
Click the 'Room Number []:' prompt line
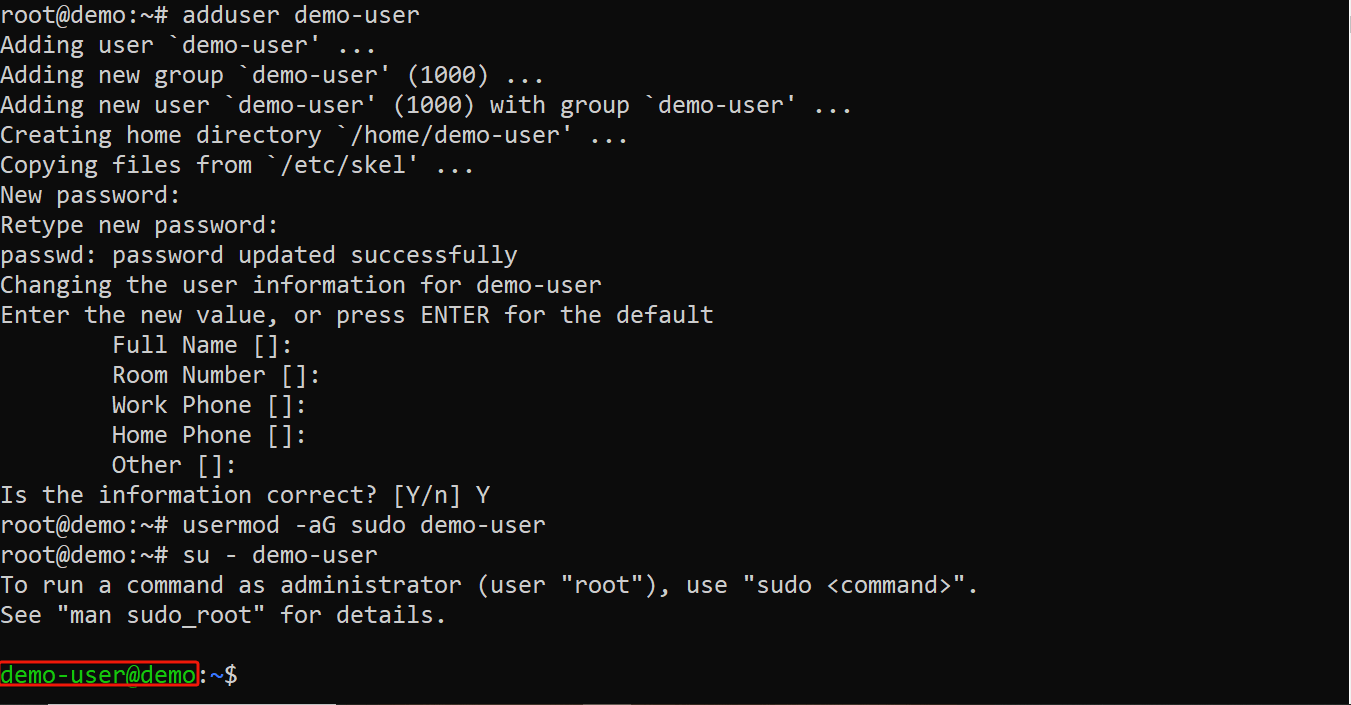click(215, 375)
